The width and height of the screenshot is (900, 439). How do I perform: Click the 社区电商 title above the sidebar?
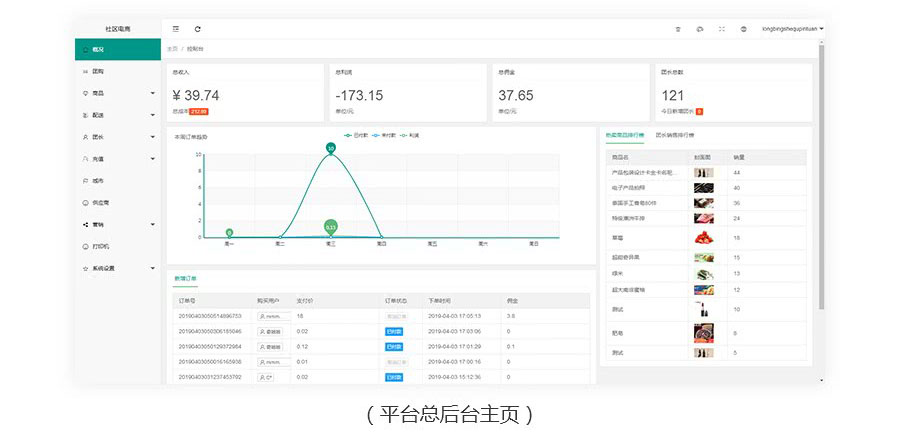coord(118,29)
